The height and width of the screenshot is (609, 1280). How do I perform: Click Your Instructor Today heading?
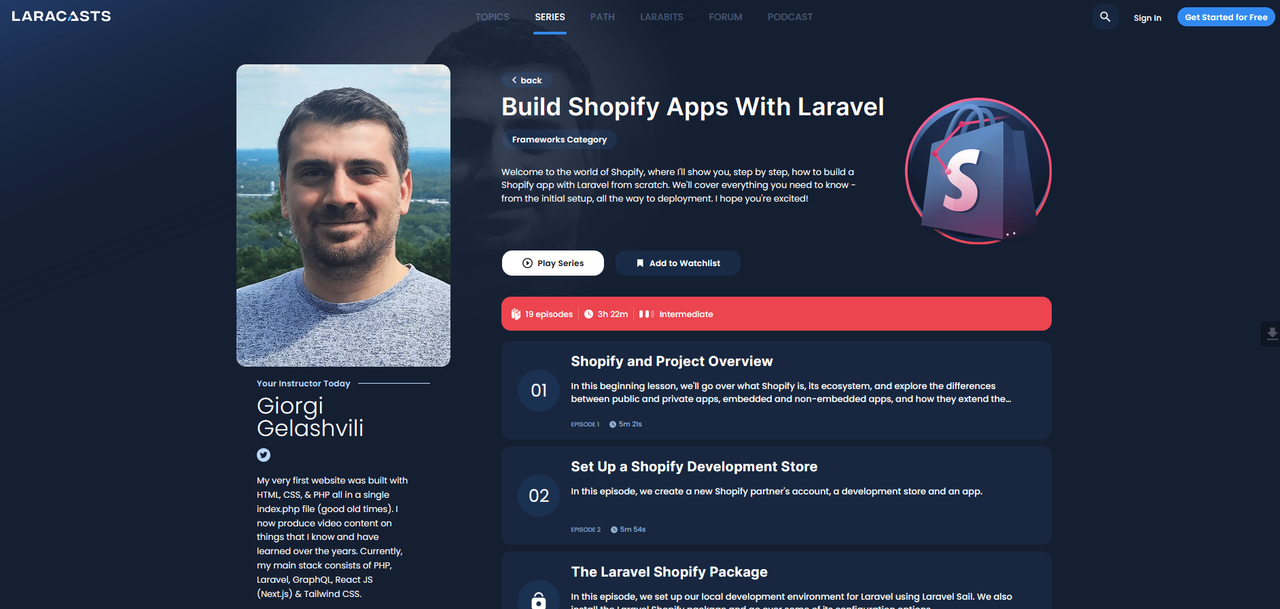coord(304,383)
